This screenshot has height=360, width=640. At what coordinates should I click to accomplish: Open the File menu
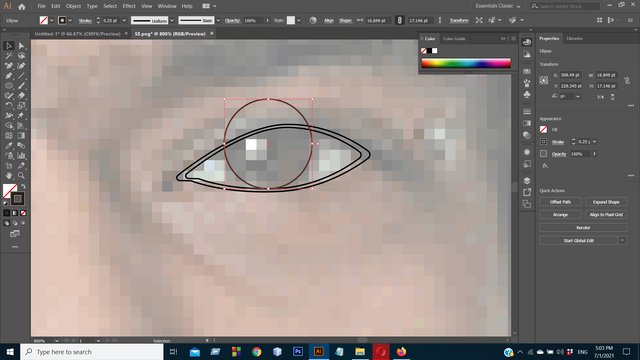[x=41, y=6]
